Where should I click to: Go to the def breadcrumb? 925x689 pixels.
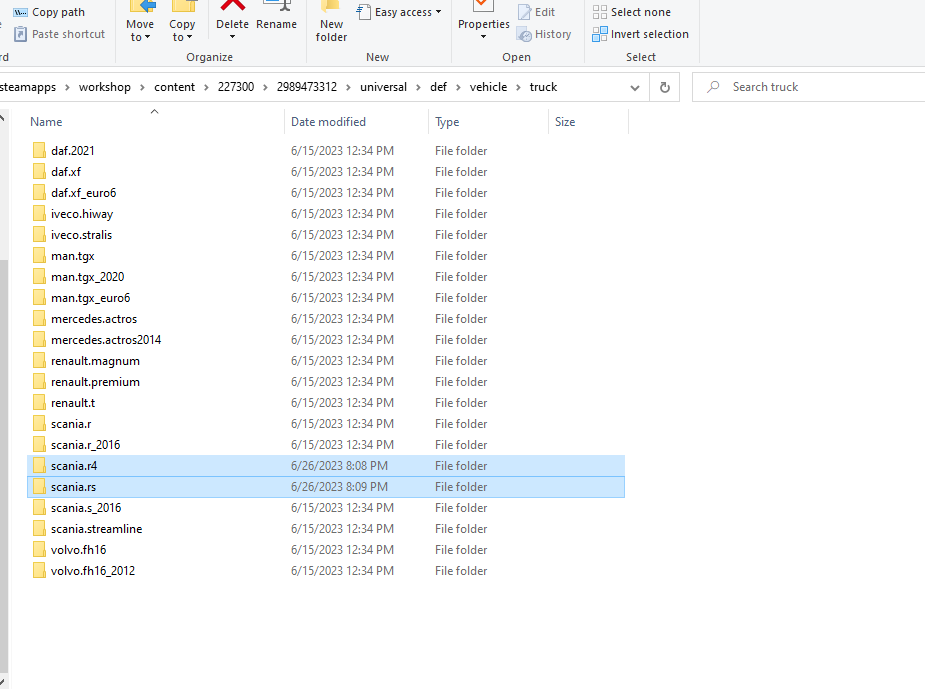[438, 87]
